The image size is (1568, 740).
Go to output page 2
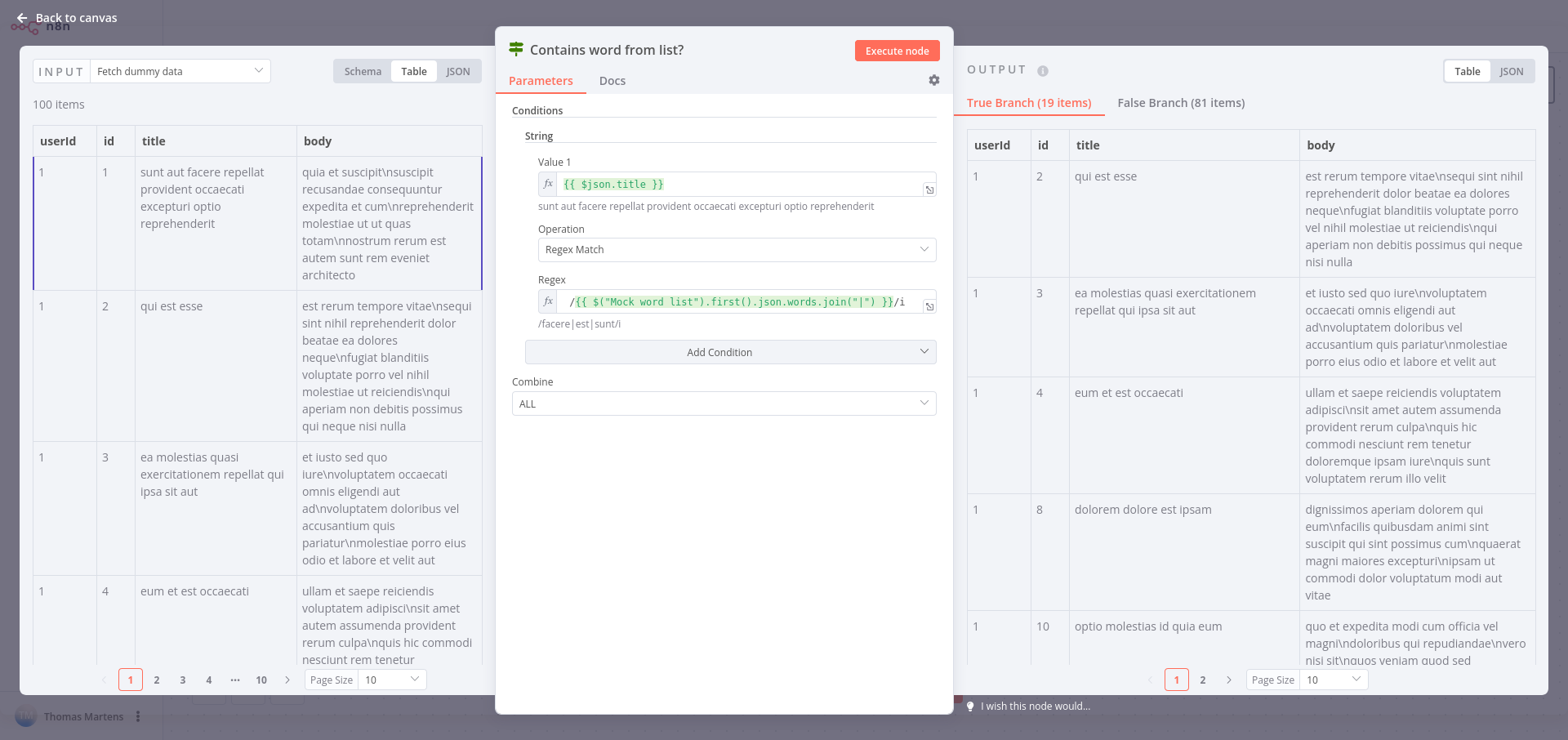click(x=1202, y=680)
